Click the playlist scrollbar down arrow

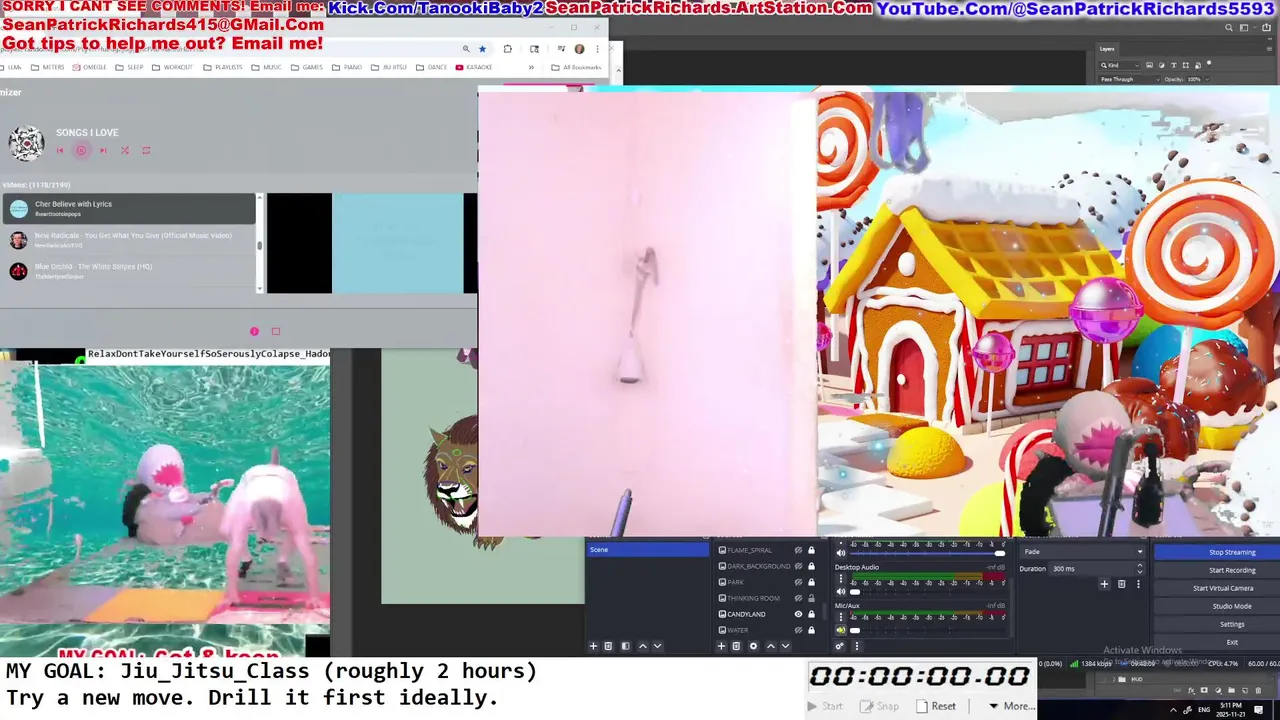pos(260,289)
